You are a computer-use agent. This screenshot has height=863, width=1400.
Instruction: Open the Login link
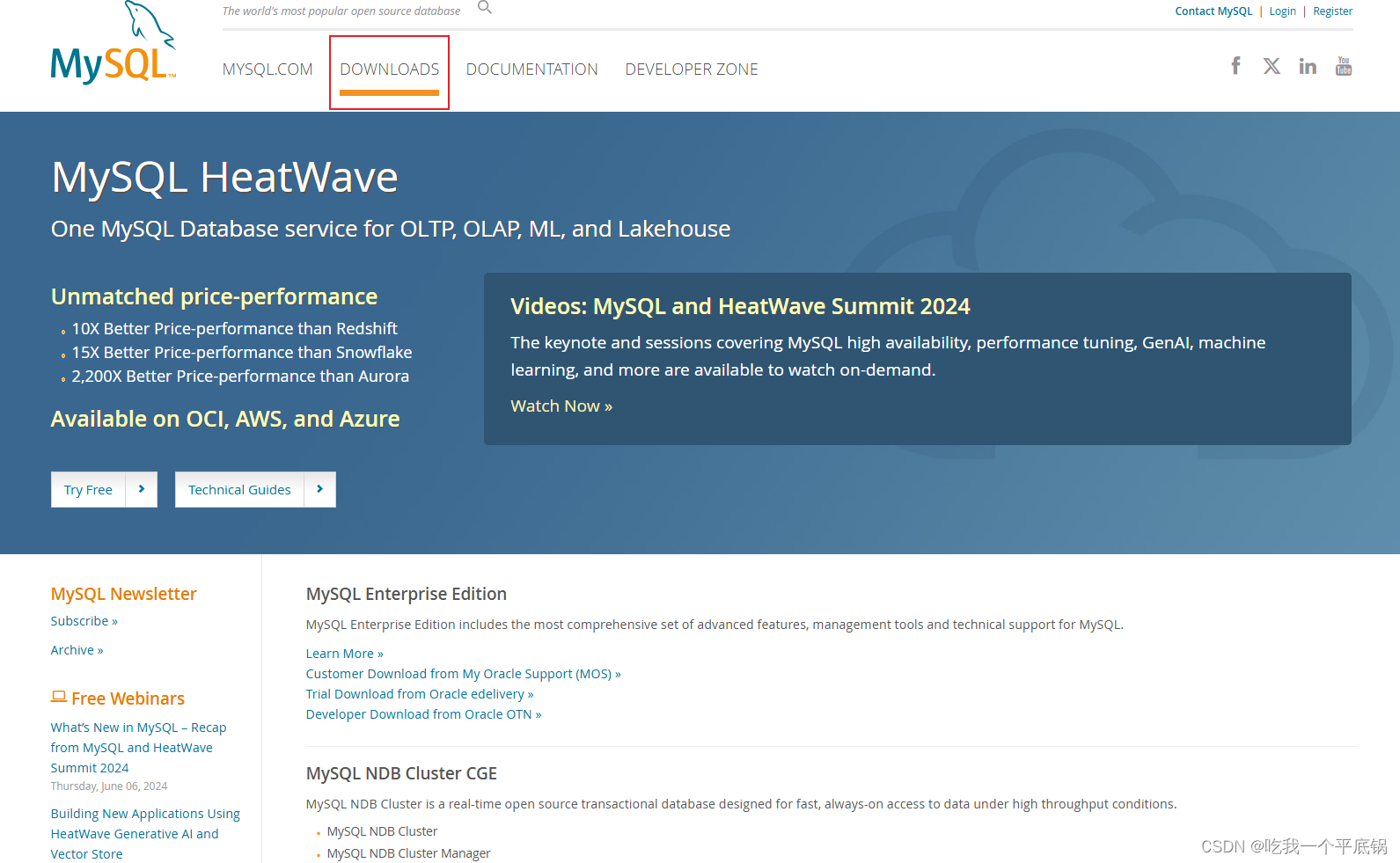point(1282,11)
